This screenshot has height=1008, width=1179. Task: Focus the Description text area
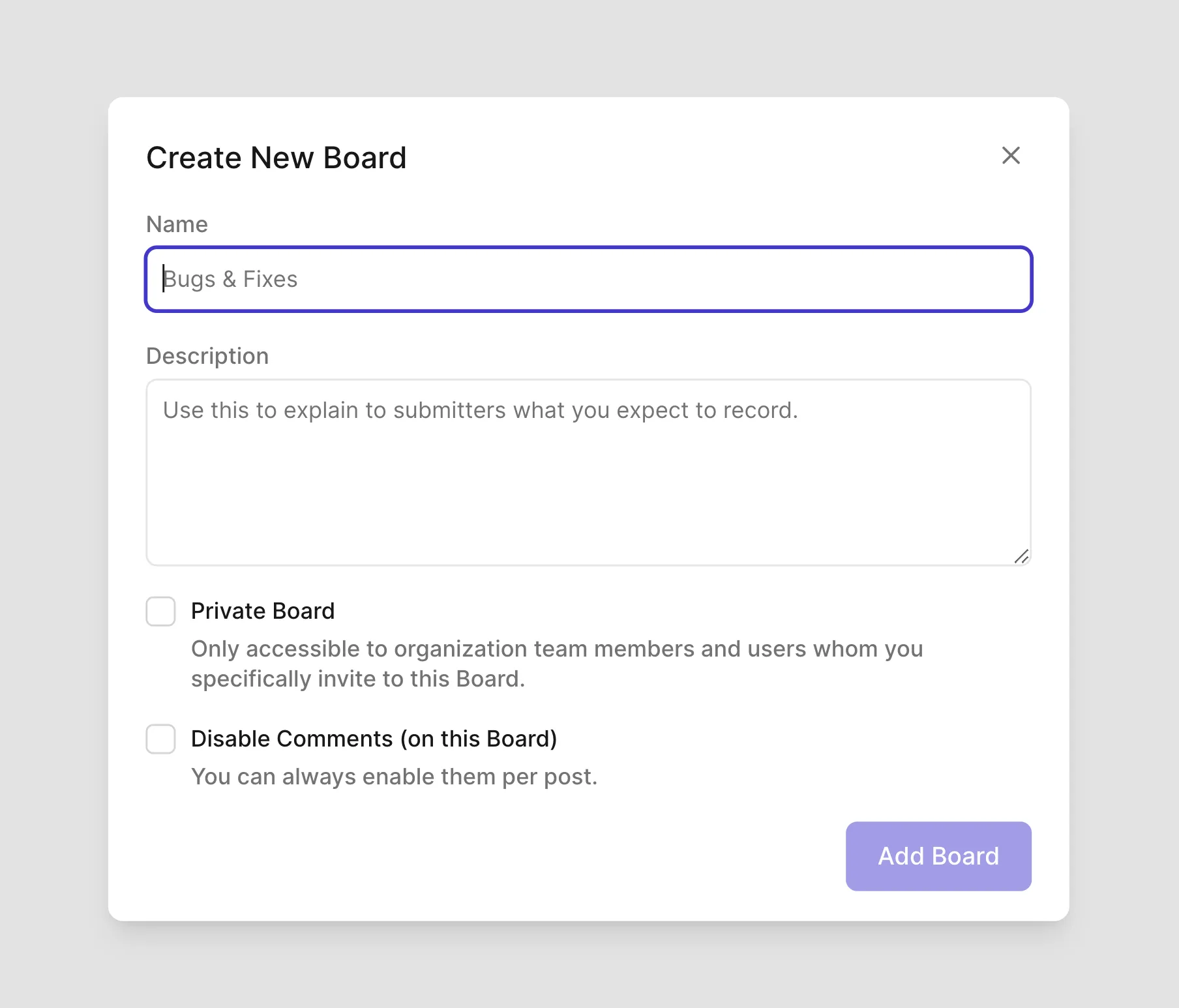pyautogui.click(x=587, y=469)
